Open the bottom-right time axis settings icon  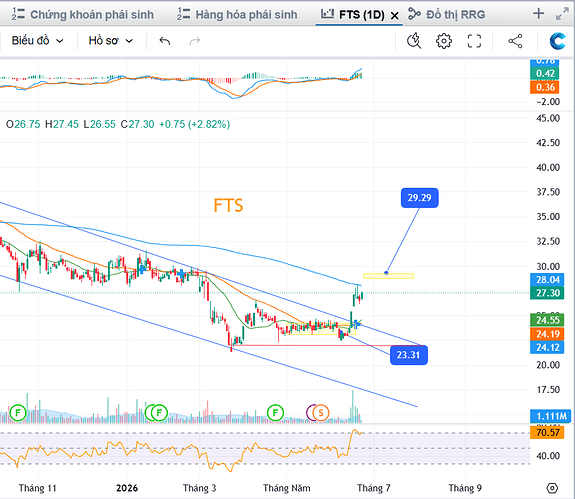552,488
